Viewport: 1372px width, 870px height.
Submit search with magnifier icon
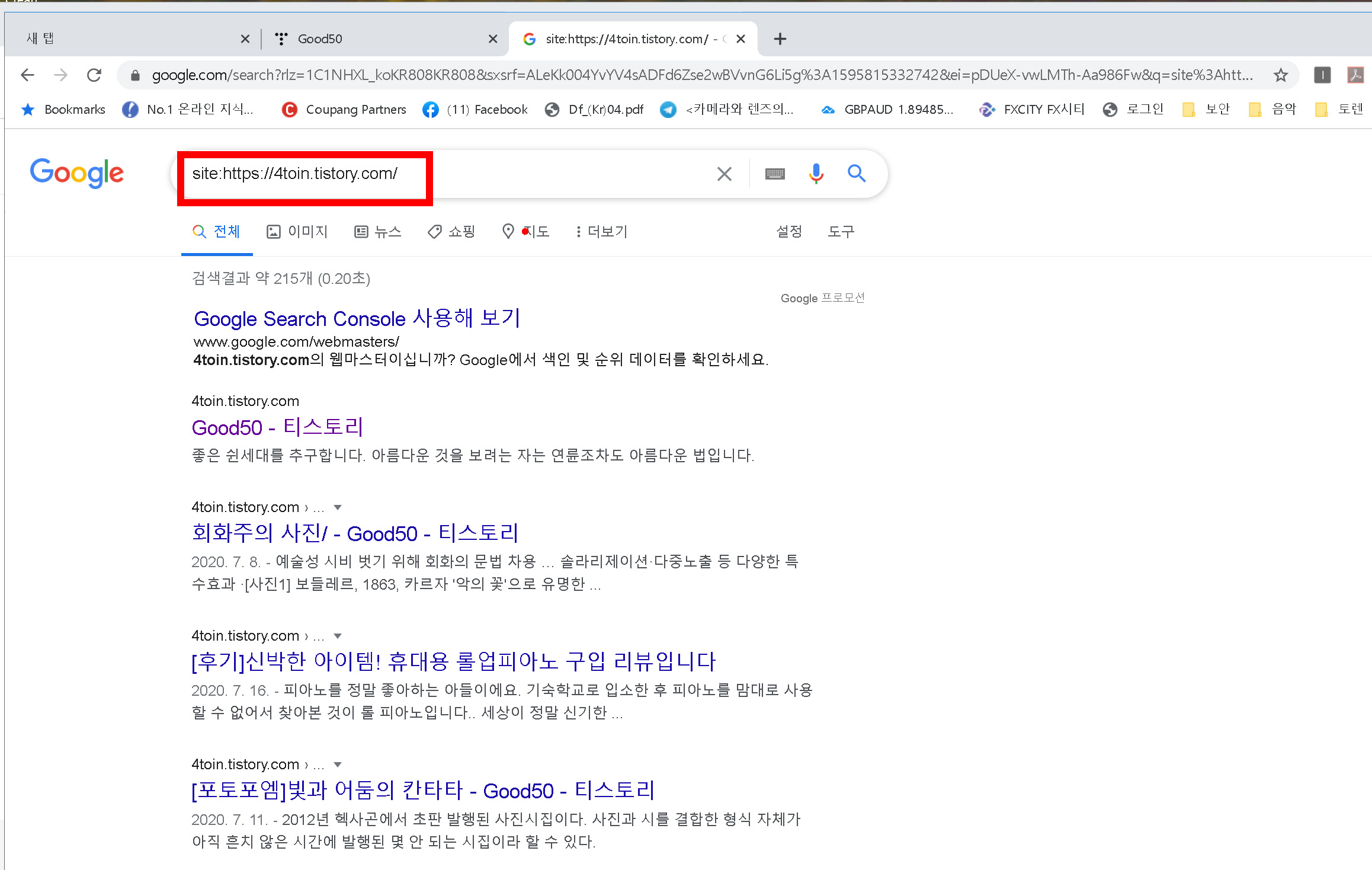(x=857, y=174)
